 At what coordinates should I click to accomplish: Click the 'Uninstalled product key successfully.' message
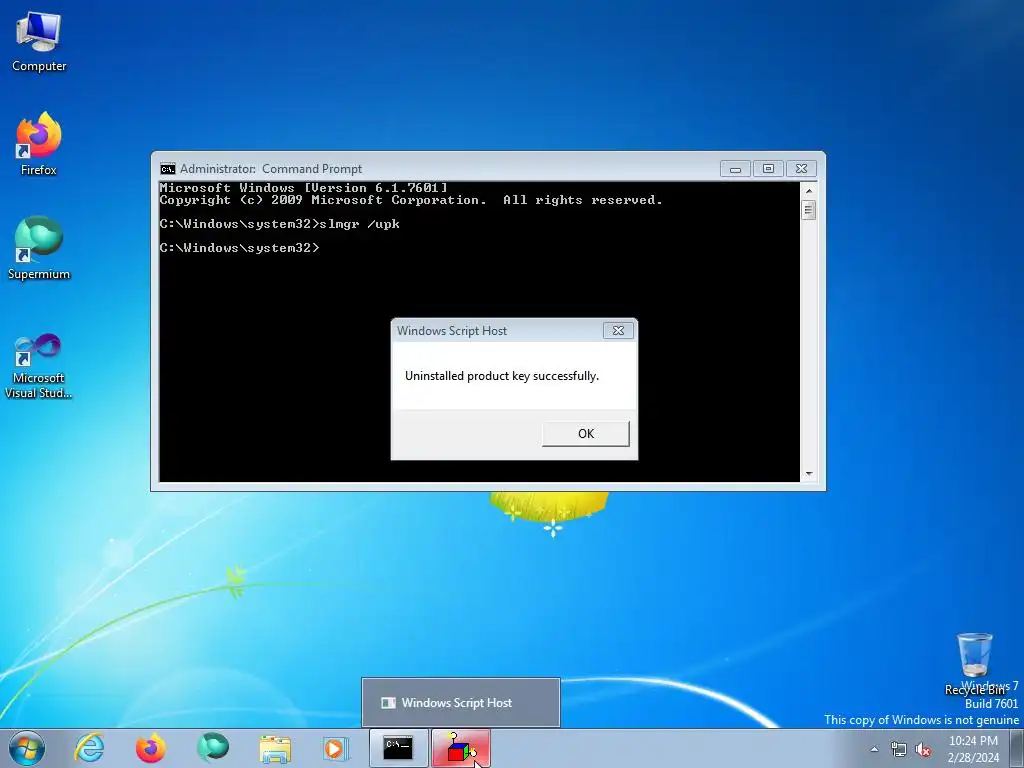(502, 376)
